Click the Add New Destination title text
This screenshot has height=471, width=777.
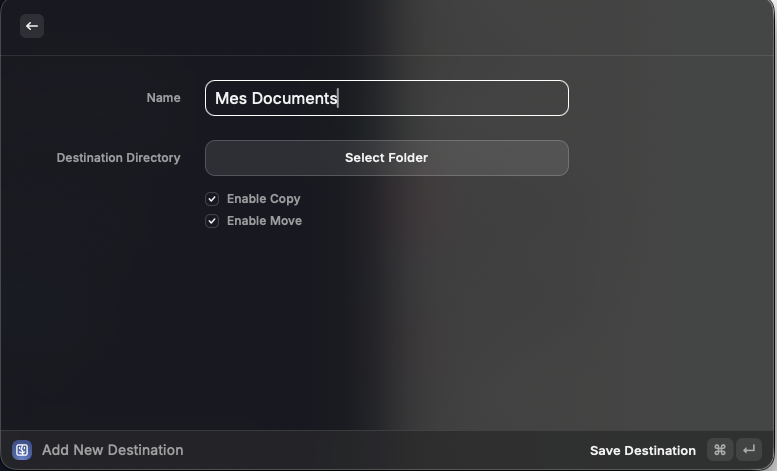pyautogui.click(x=112, y=450)
